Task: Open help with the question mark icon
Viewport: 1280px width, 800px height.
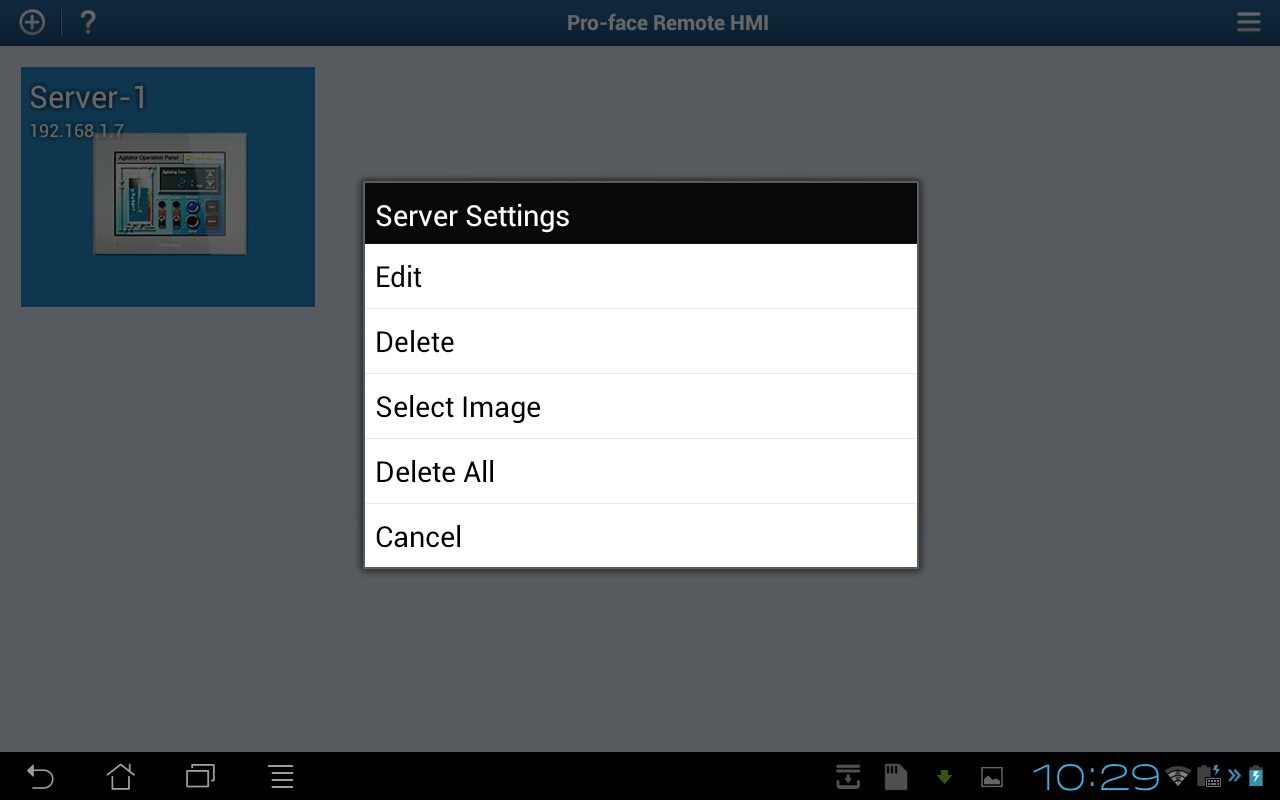Action: (x=88, y=22)
